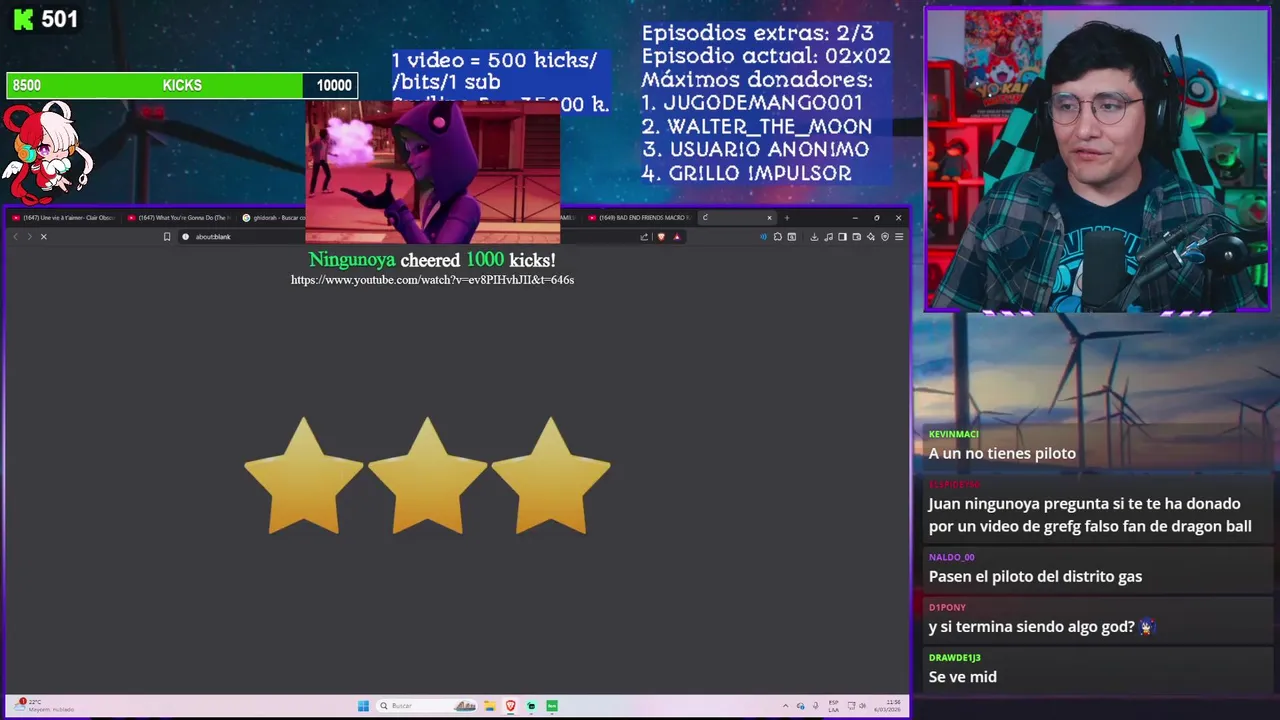
Task: Switch to the 'Une vie à t'aimer' YouTube tab
Action: [63, 218]
